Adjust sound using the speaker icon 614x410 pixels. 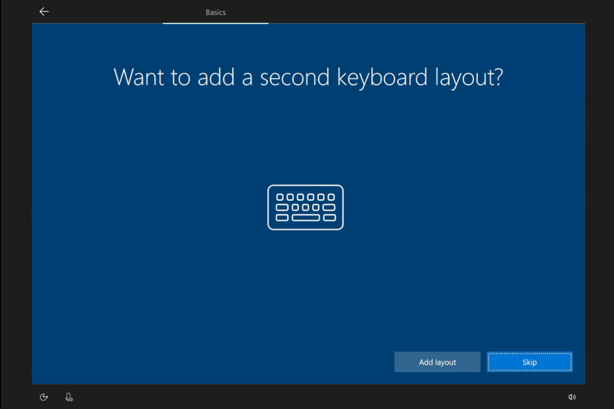tap(572, 397)
